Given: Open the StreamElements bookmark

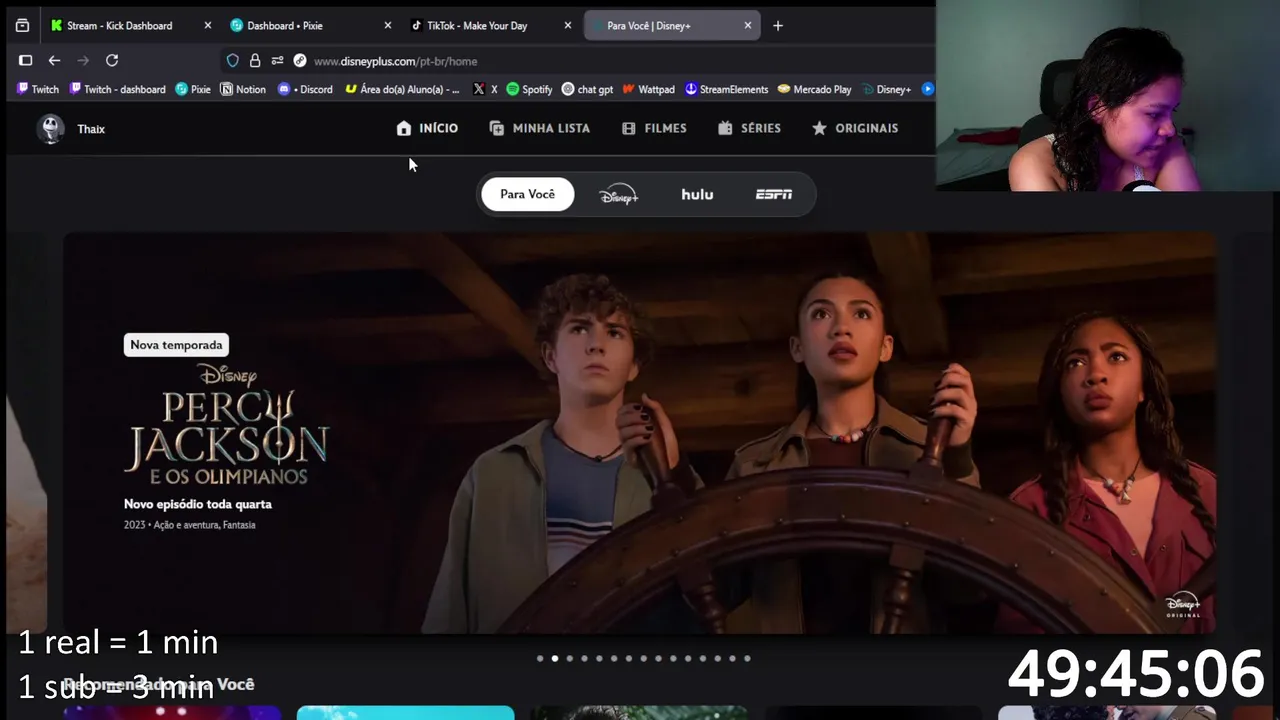Looking at the screenshot, I should (x=726, y=89).
